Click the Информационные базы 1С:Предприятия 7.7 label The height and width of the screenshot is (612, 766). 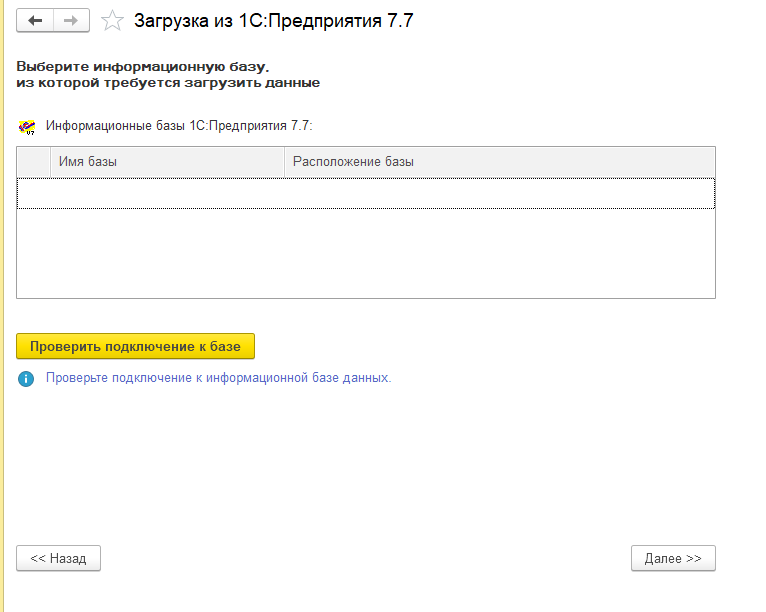coord(179,126)
